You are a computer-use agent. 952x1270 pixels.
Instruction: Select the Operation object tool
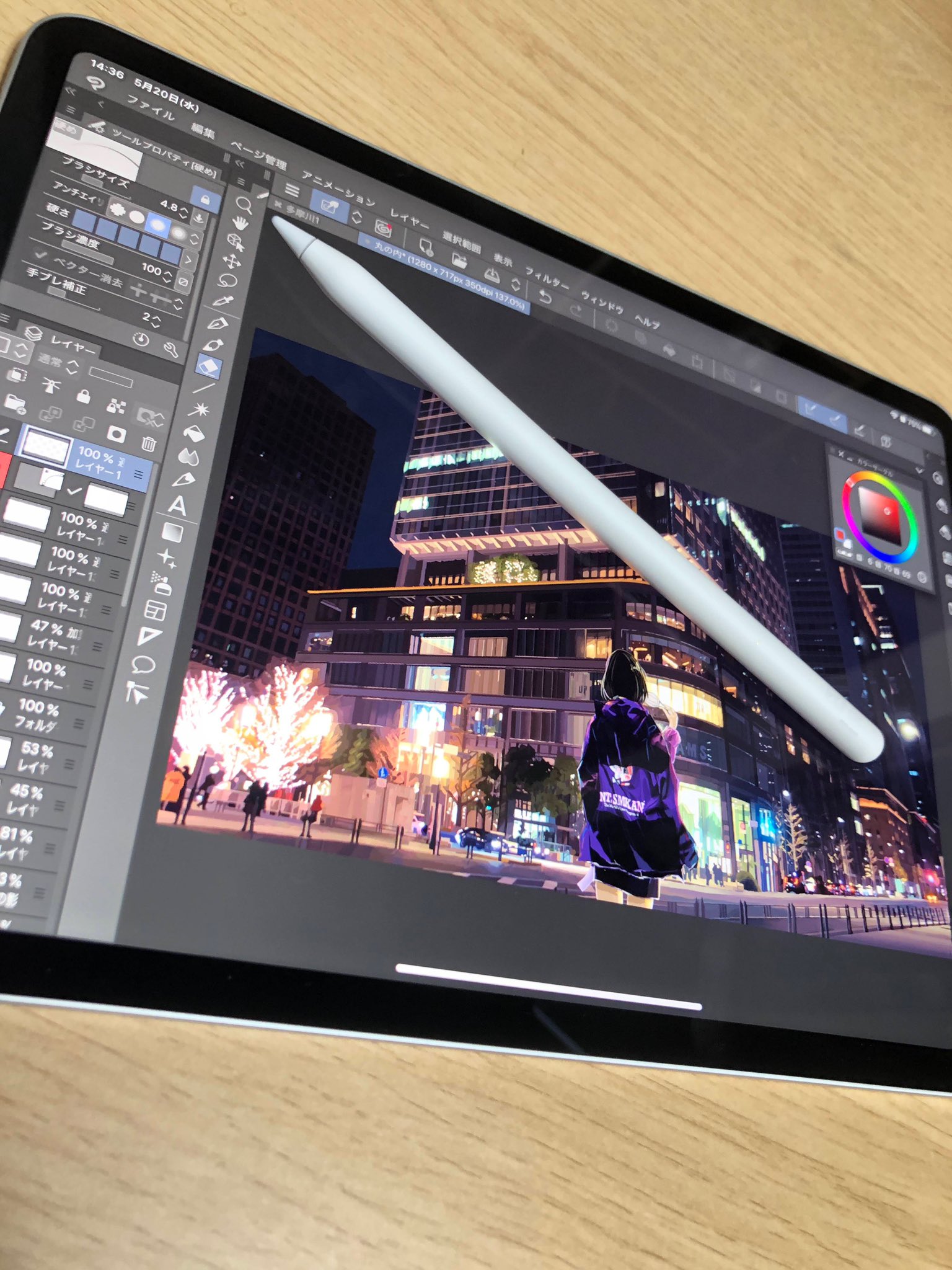[236, 242]
